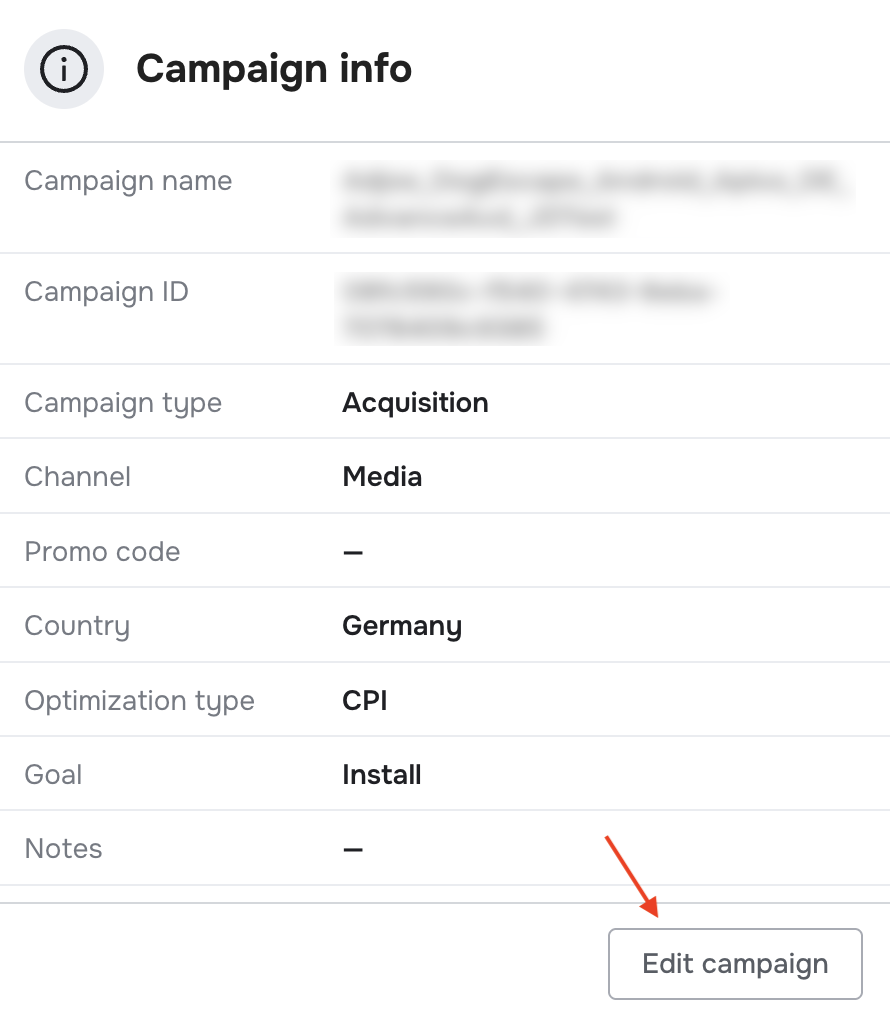Click the Edit campaign button
The height and width of the screenshot is (1014, 890).
click(x=735, y=964)
